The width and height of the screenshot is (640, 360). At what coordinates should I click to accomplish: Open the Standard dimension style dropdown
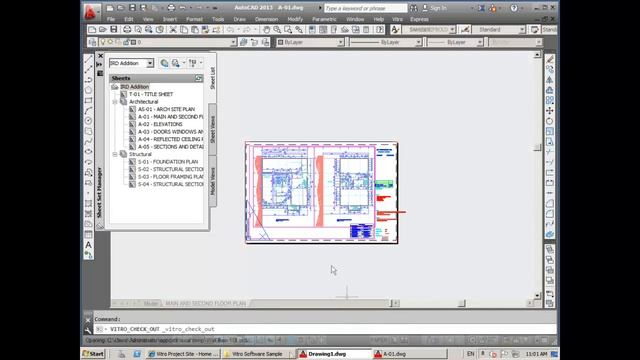tap(522, 29)
